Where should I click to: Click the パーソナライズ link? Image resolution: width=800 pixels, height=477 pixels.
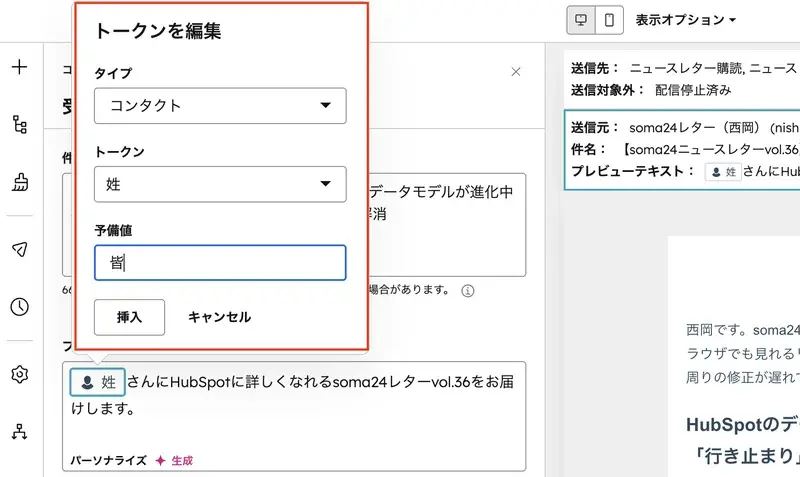(x=109, y=461)
